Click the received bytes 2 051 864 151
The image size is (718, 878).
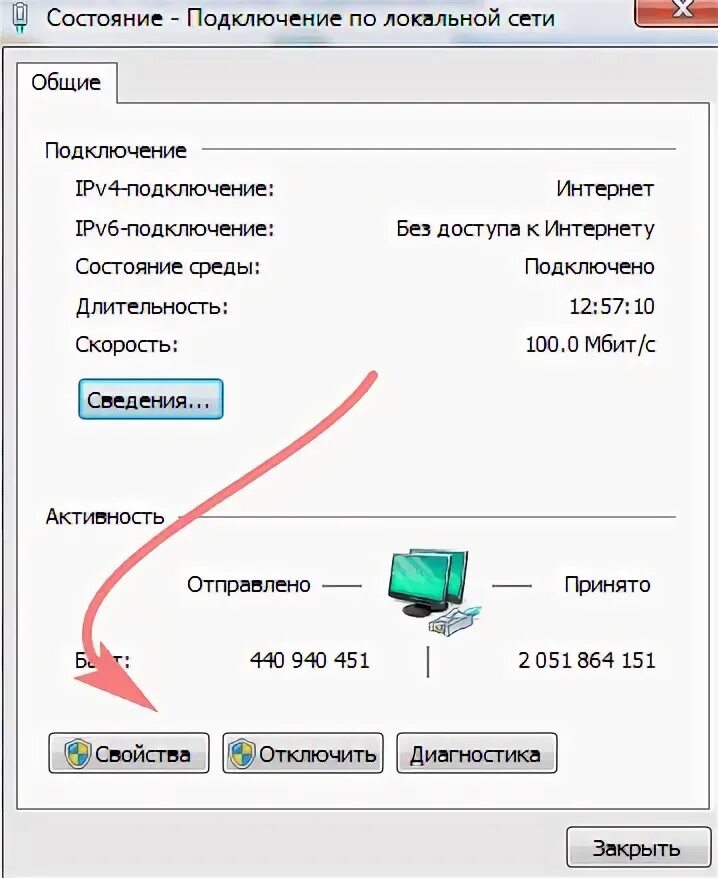click(586, 660)
